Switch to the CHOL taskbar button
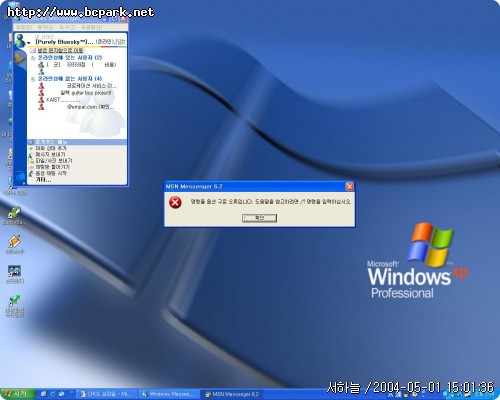Image resolution: width=500 pixels, height=400 pixels. [x=106, y=394]
